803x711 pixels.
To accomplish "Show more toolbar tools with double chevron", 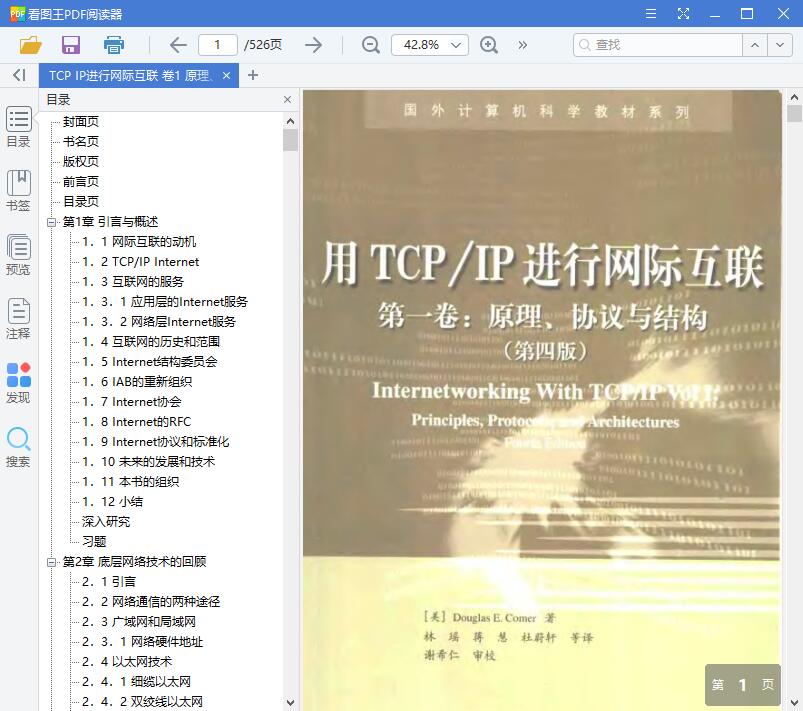I will coord(522,45).
